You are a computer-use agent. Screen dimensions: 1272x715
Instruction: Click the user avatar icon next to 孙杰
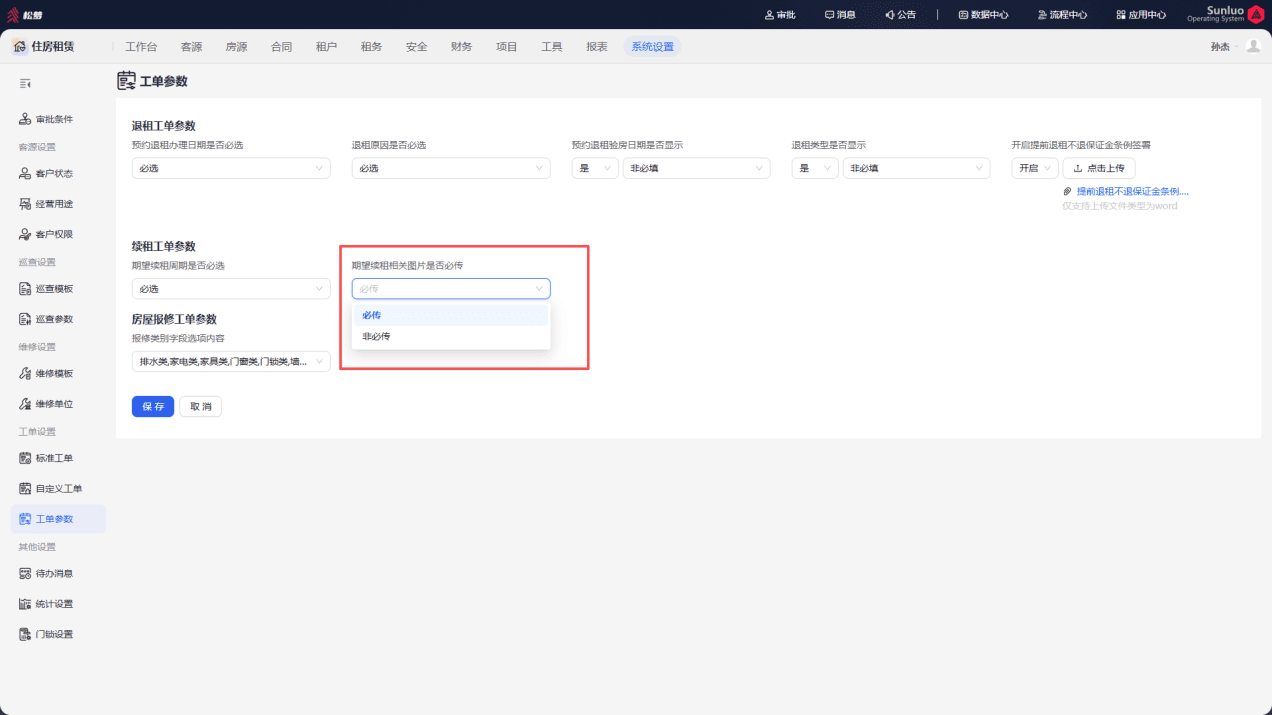(x=1253, y=46)
